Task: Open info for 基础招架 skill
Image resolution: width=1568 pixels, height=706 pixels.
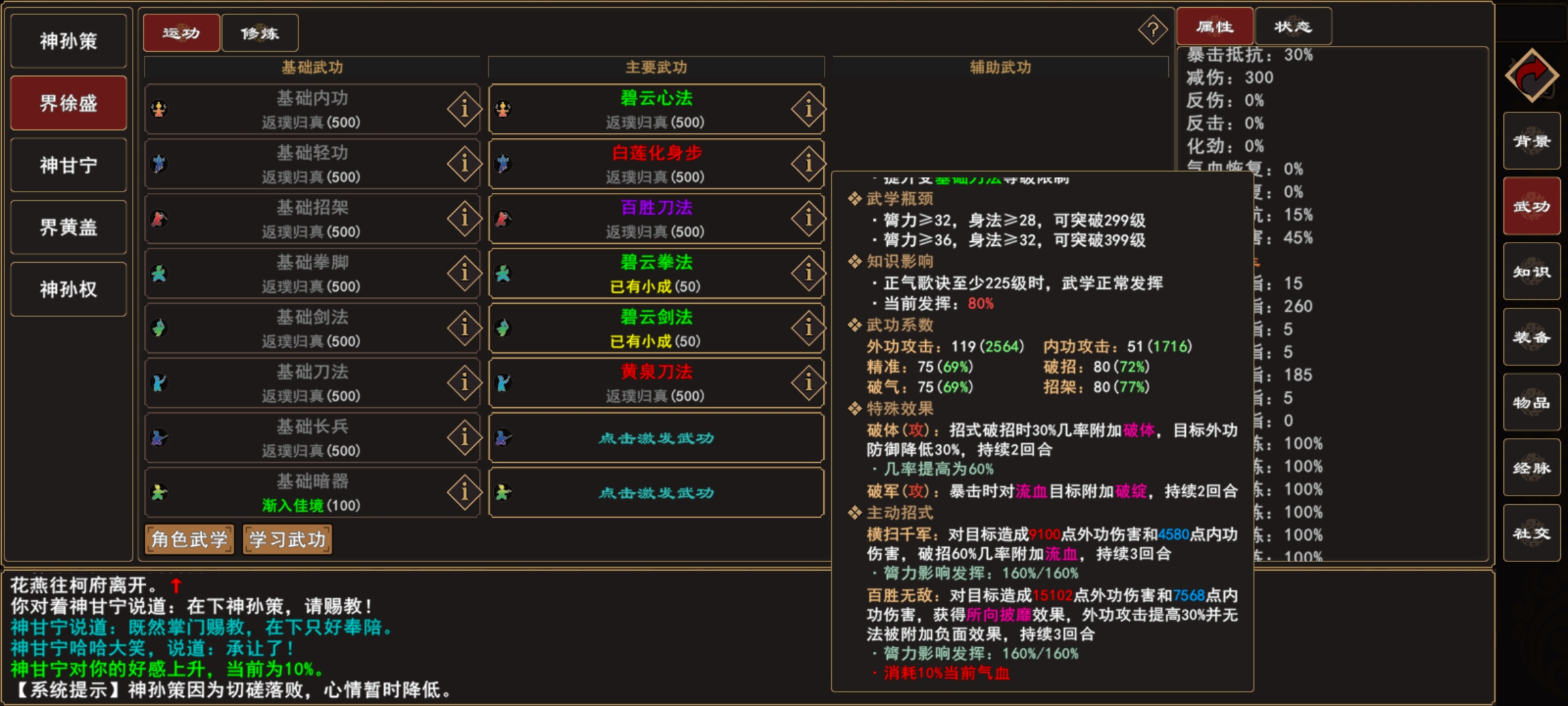Action: coord(464,218)
